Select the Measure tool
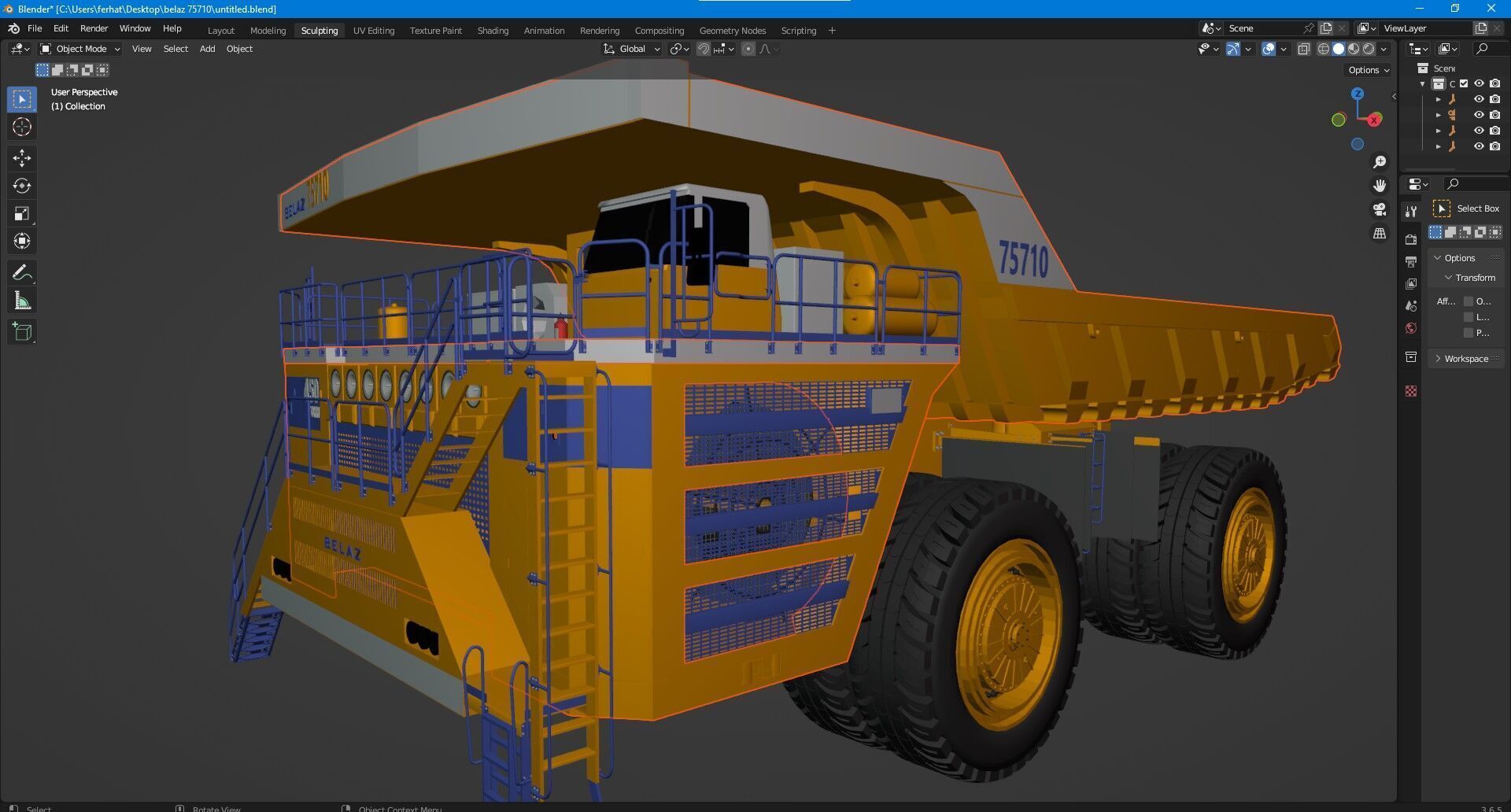This screenshot has width=1511, height=812. [x=22, y=301]
